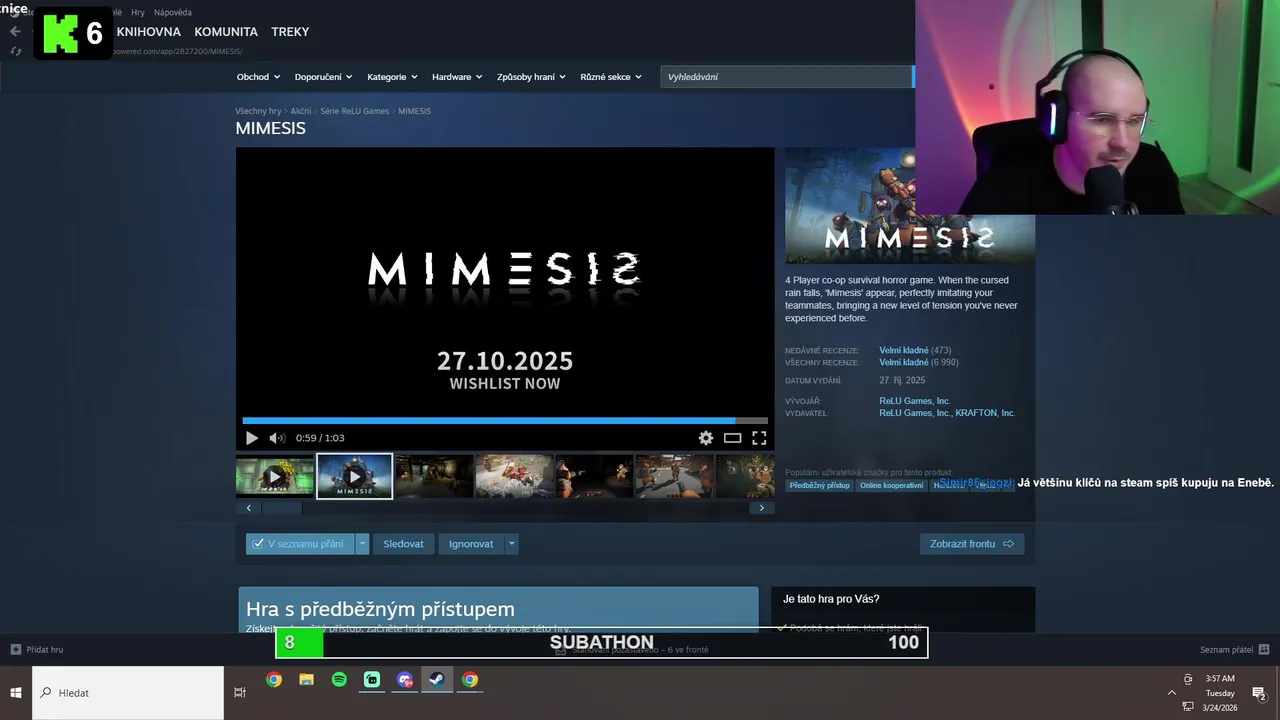Open the Doporučení dropdown menu
1280x720 pixels.
coord(323,77)
